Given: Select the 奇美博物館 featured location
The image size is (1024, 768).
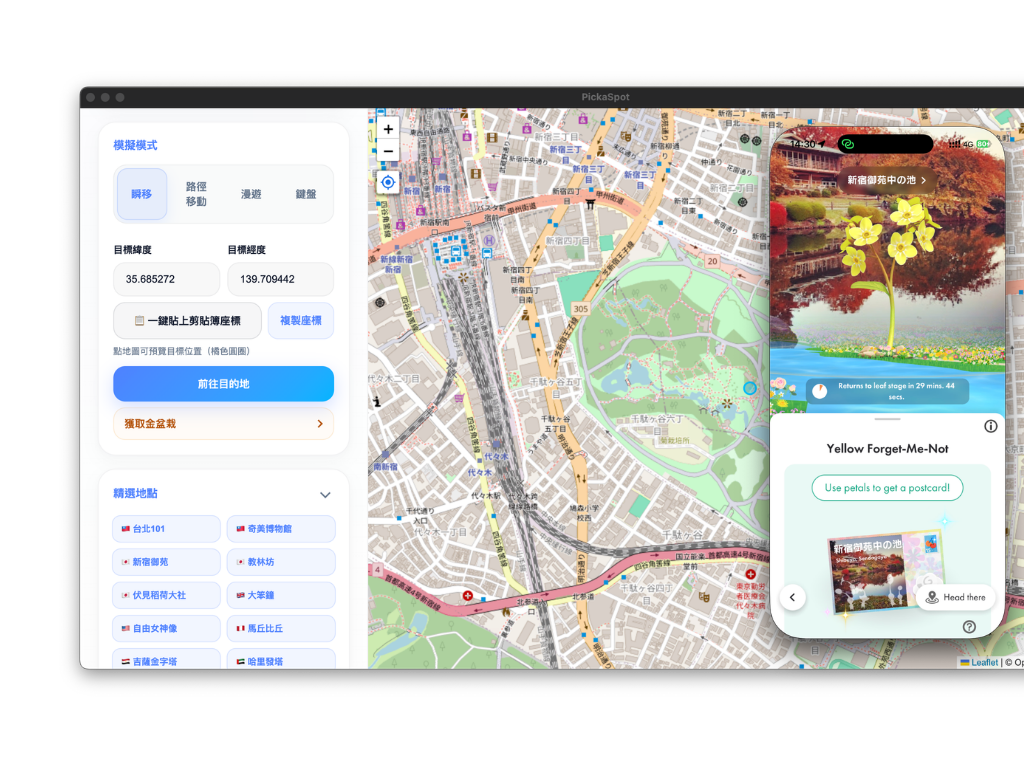Looking at the screenshot, I should (281, 529).
